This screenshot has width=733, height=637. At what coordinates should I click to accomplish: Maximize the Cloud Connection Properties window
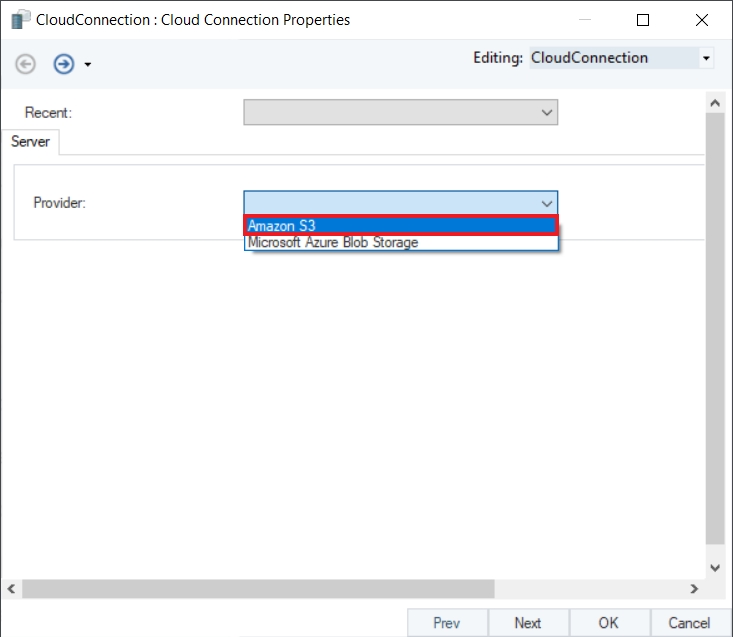[x=643, y=20]
